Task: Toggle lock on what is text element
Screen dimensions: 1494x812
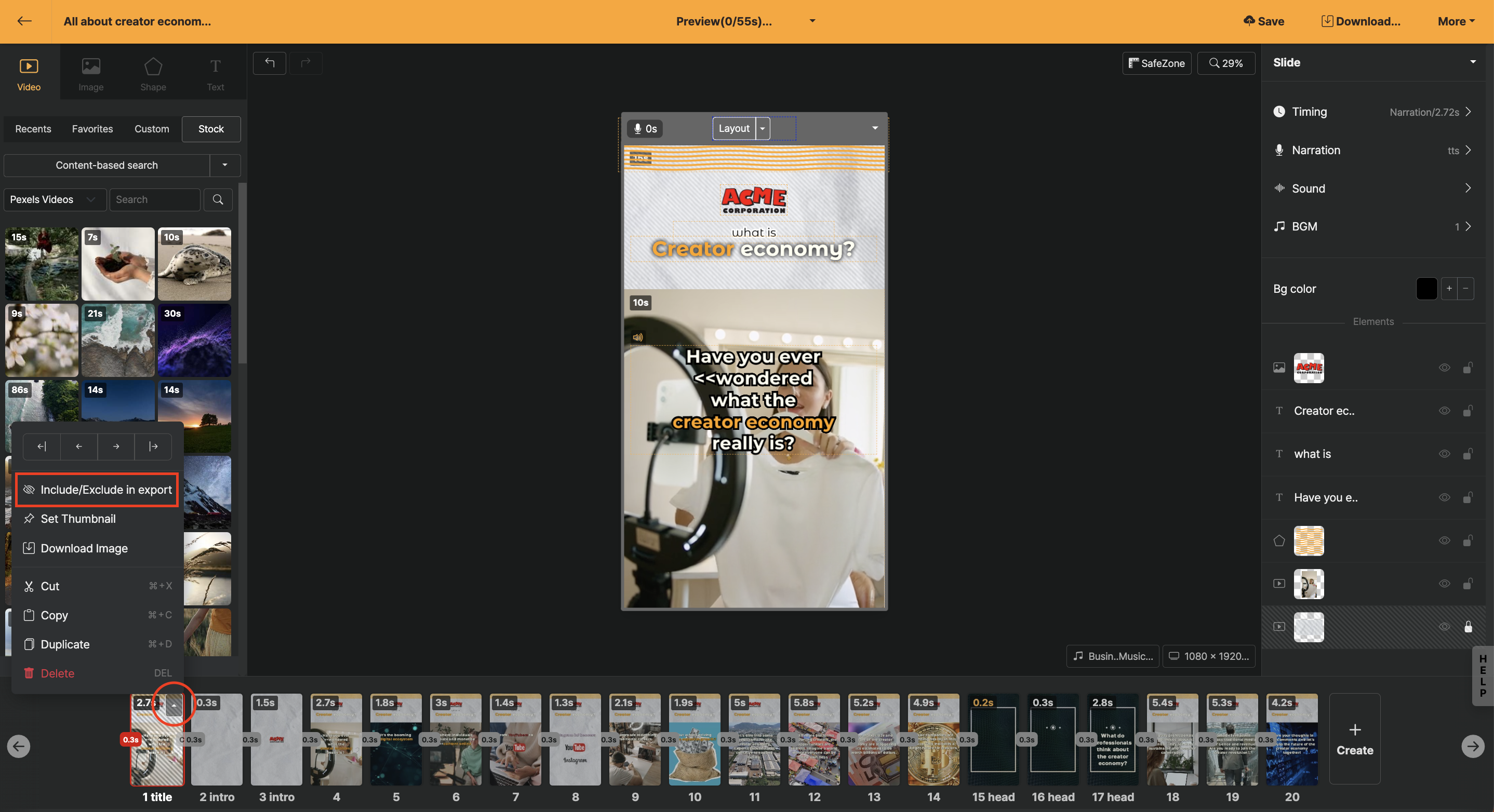Action: click(1468, 454)
